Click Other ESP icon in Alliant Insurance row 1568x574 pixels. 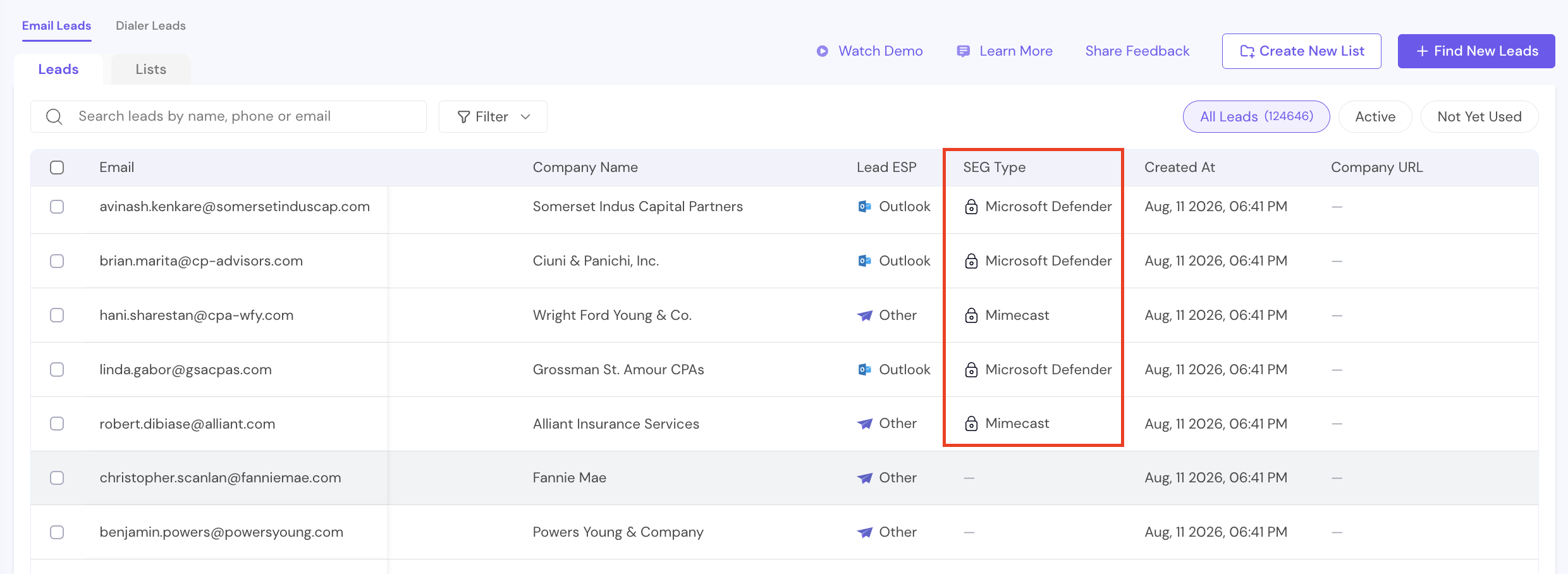pos(864,424)
